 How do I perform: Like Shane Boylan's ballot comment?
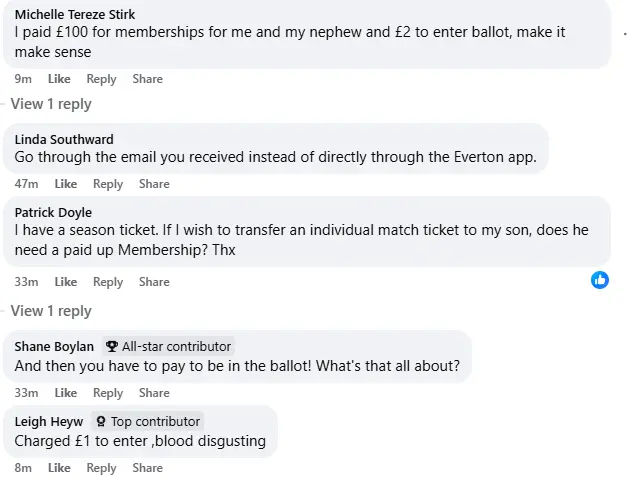(66, 393)
